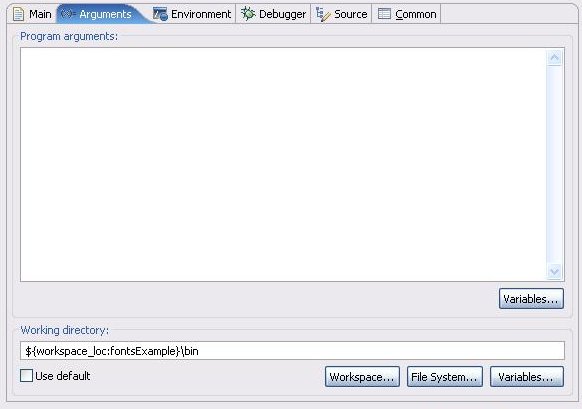This screenshot has width=582, height=409.
Task: Click the Program arguments label
Action: [69, 36]
